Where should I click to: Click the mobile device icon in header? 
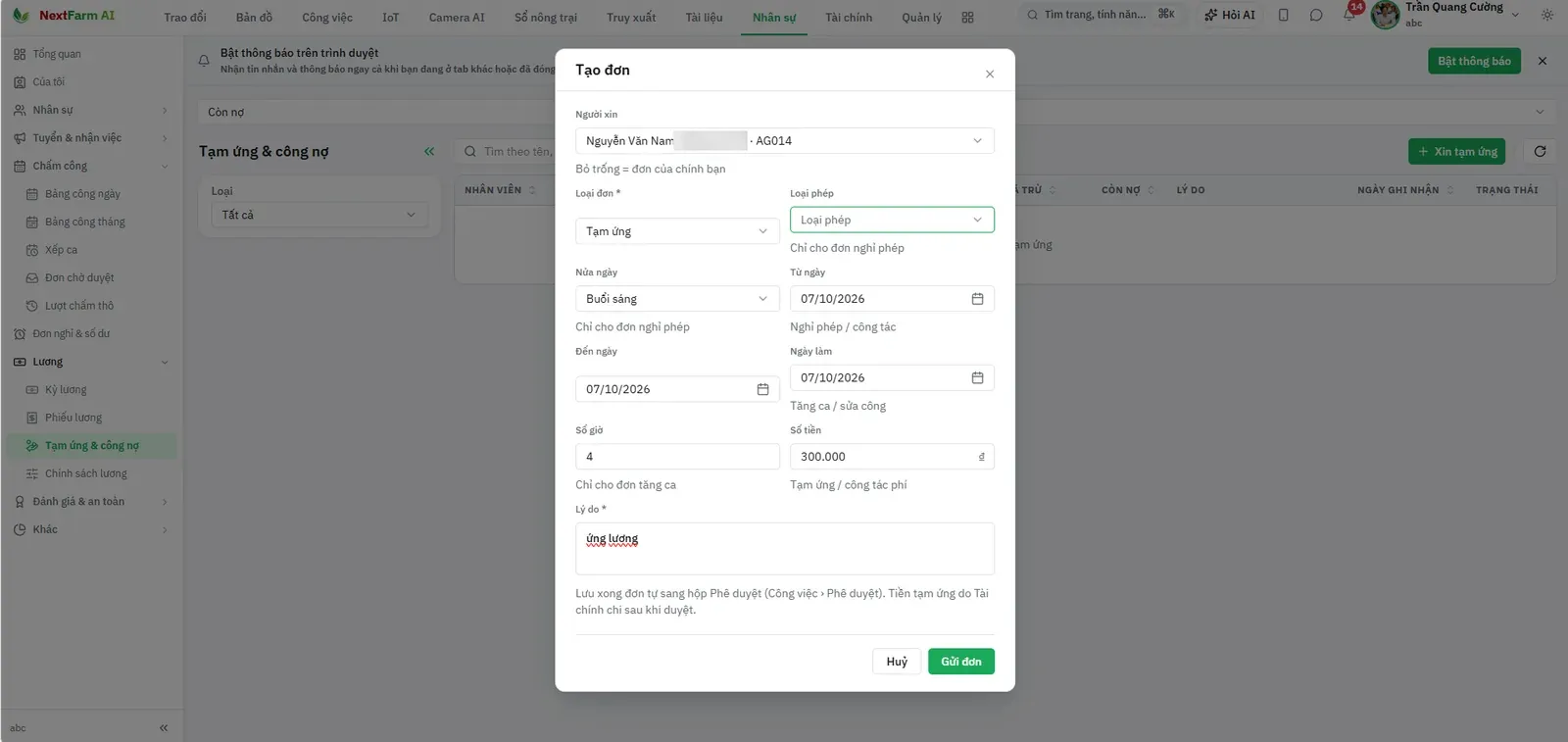click(x=1284, y=16)
